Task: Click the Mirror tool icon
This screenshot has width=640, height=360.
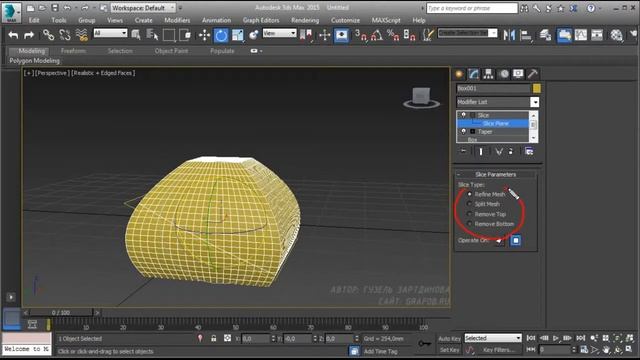Action: click(x=509, y=35)
